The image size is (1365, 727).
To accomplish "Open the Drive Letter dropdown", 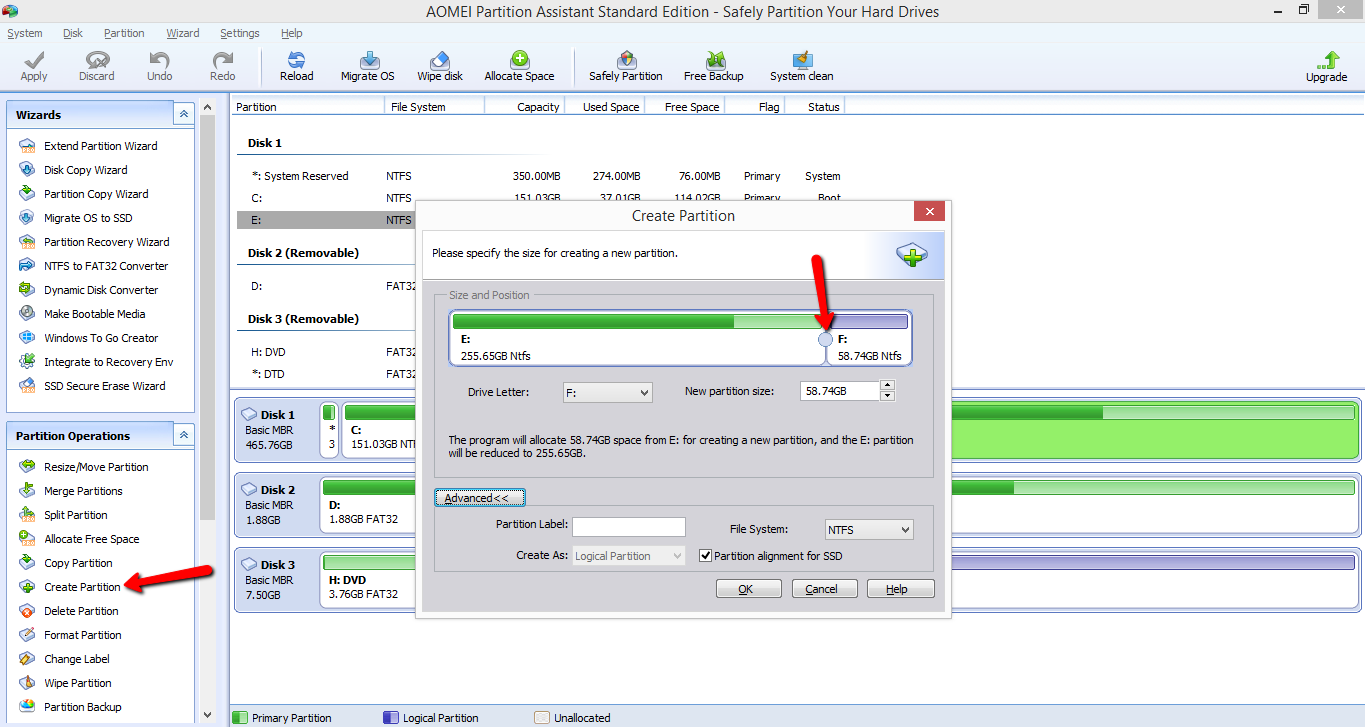I will click(607, 393).
